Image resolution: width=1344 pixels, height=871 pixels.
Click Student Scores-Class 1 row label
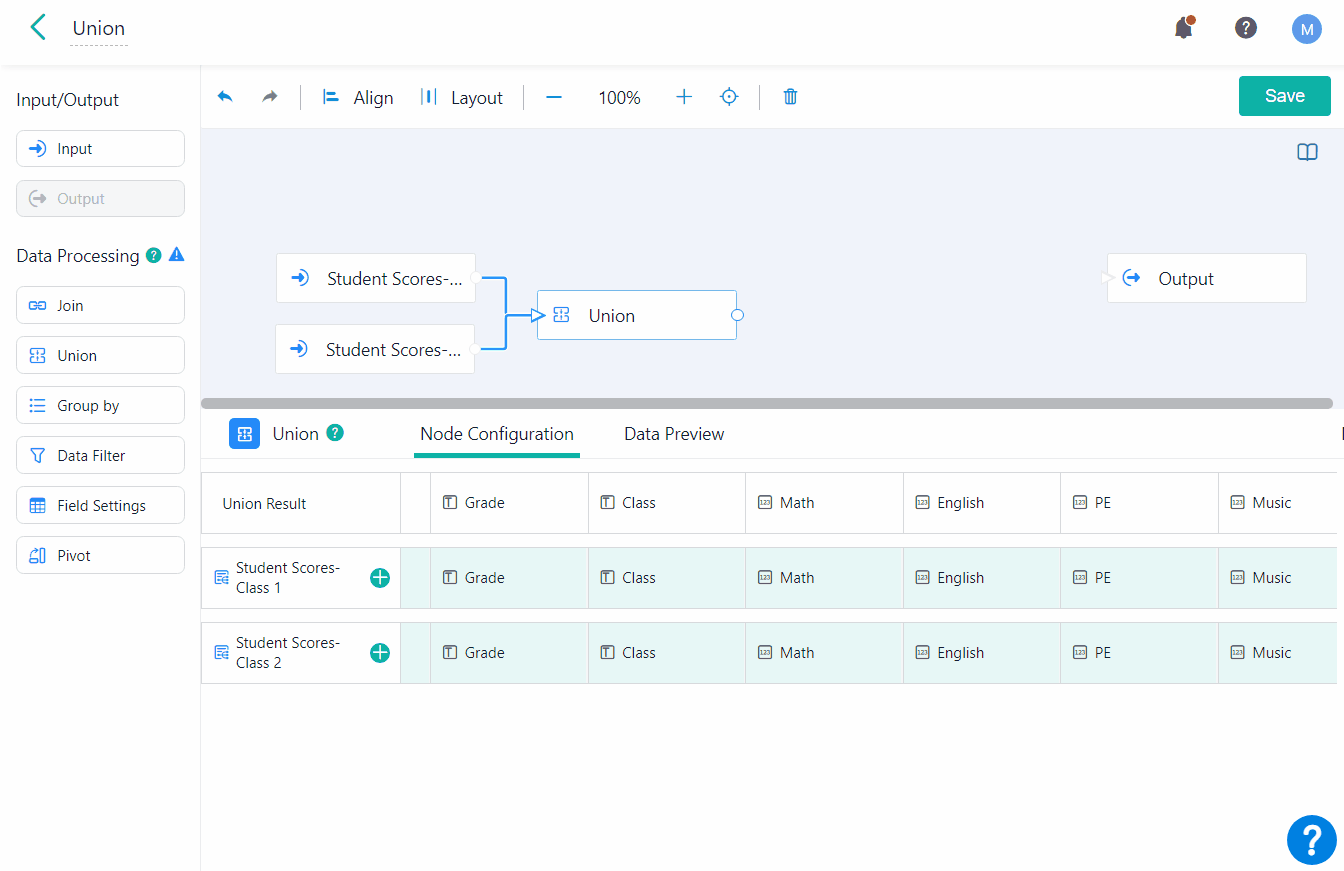[x=288, y=578]
